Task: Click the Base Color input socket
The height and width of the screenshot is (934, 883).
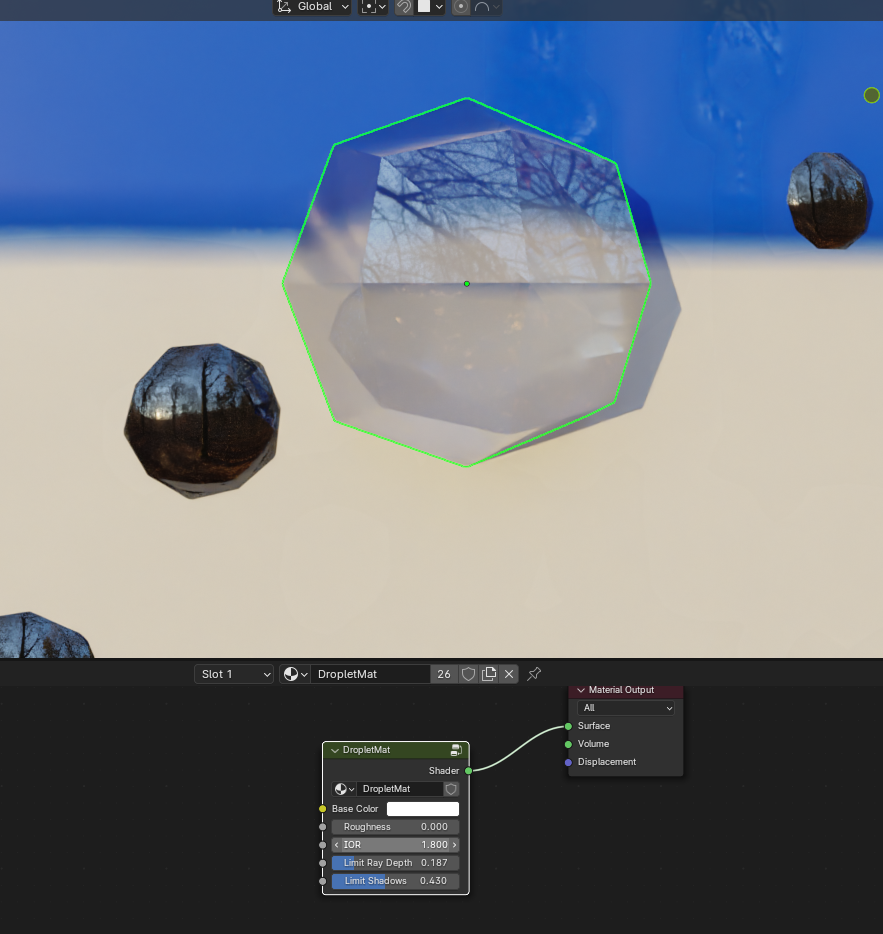Action: (322, 809)
